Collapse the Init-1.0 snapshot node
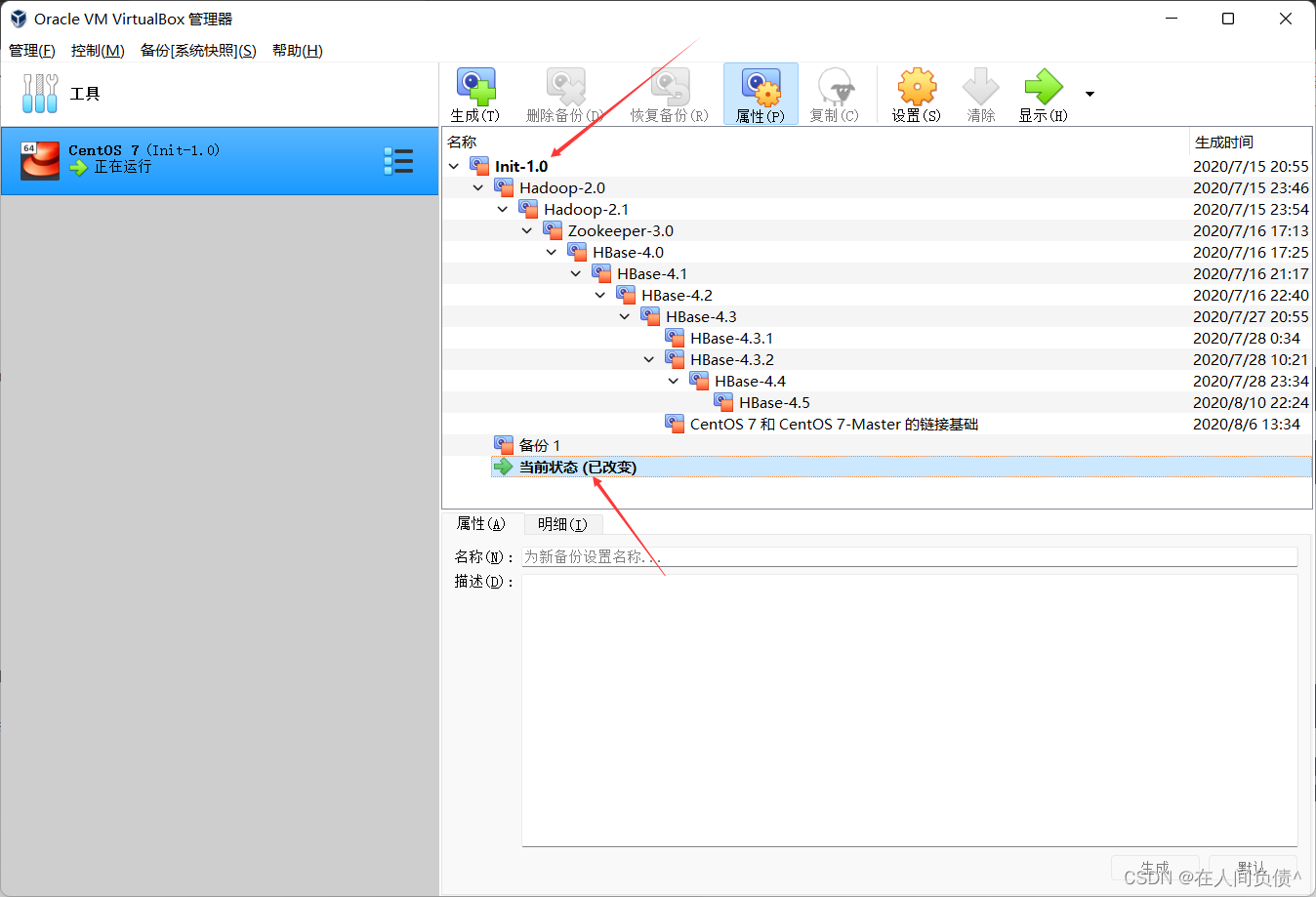The image size is (1316, 897). click(x=454, y=166)
